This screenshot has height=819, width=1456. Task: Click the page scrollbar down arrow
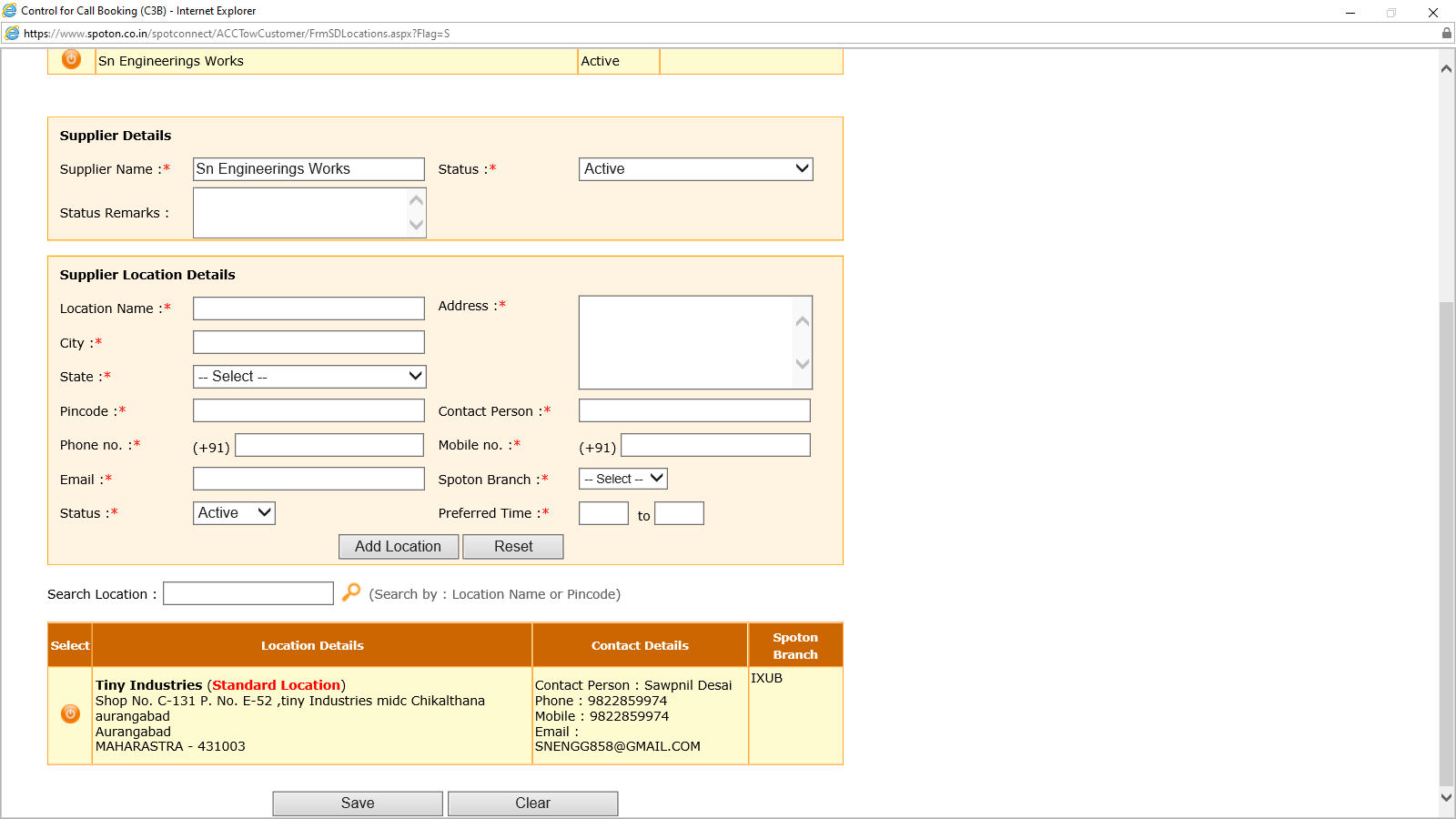coord(1446,797)
